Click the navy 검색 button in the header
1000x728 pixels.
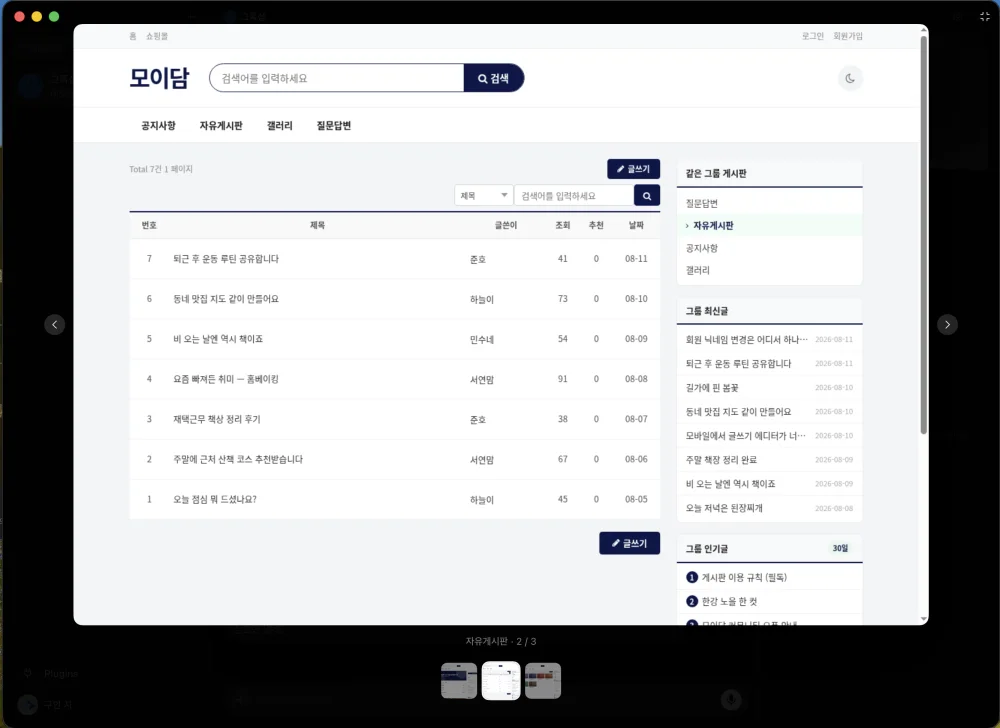pos(494,78)
